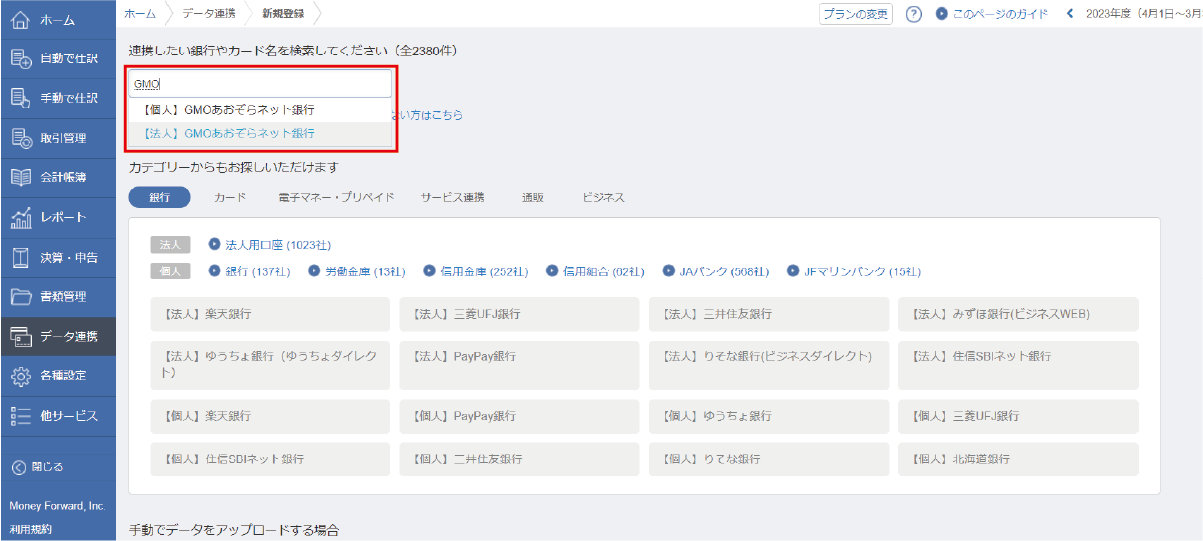
Task: Choose 【法人】みずほ銀行(ビジネスWEB)
Action: [1018, 314]
